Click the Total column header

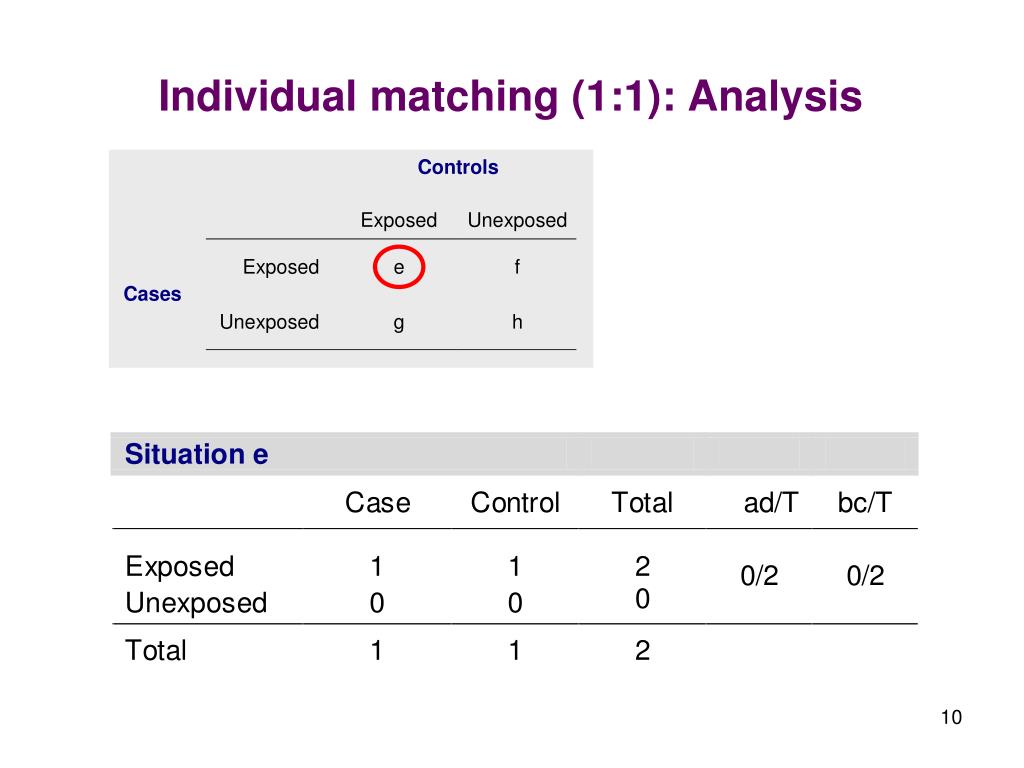tap(642, 503)
